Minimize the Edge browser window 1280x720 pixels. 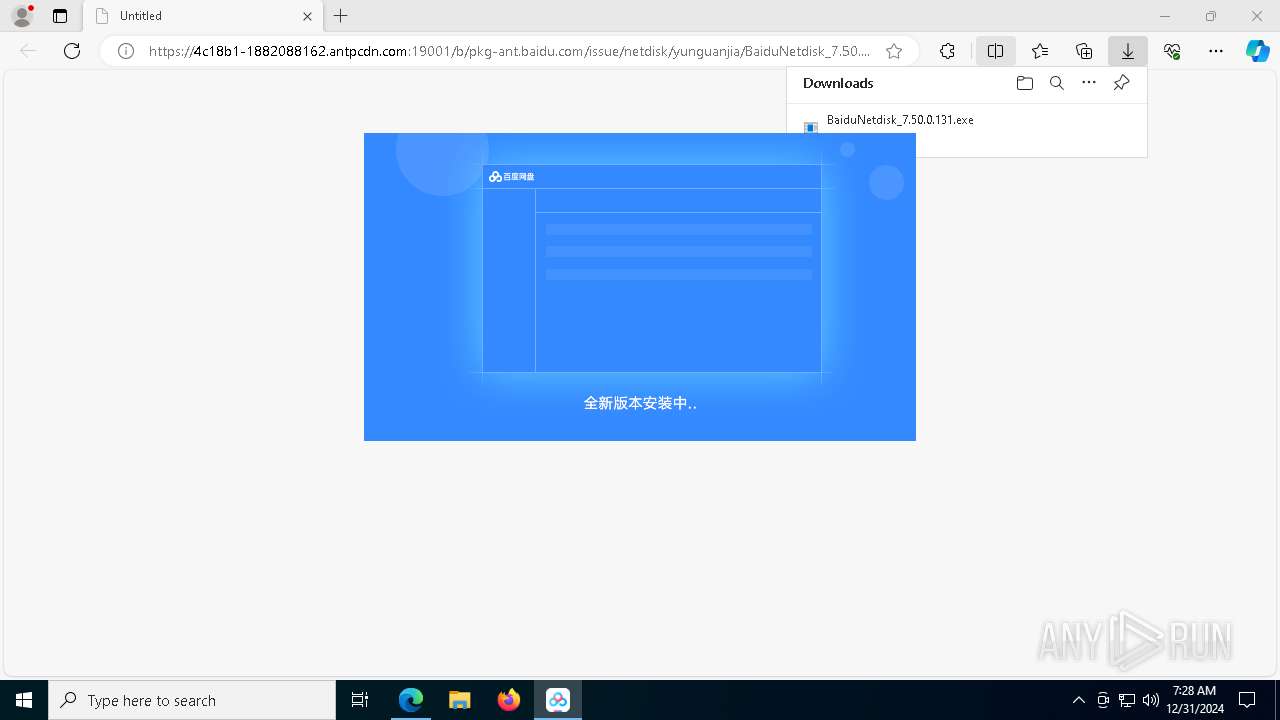[x=1165, y=16]
